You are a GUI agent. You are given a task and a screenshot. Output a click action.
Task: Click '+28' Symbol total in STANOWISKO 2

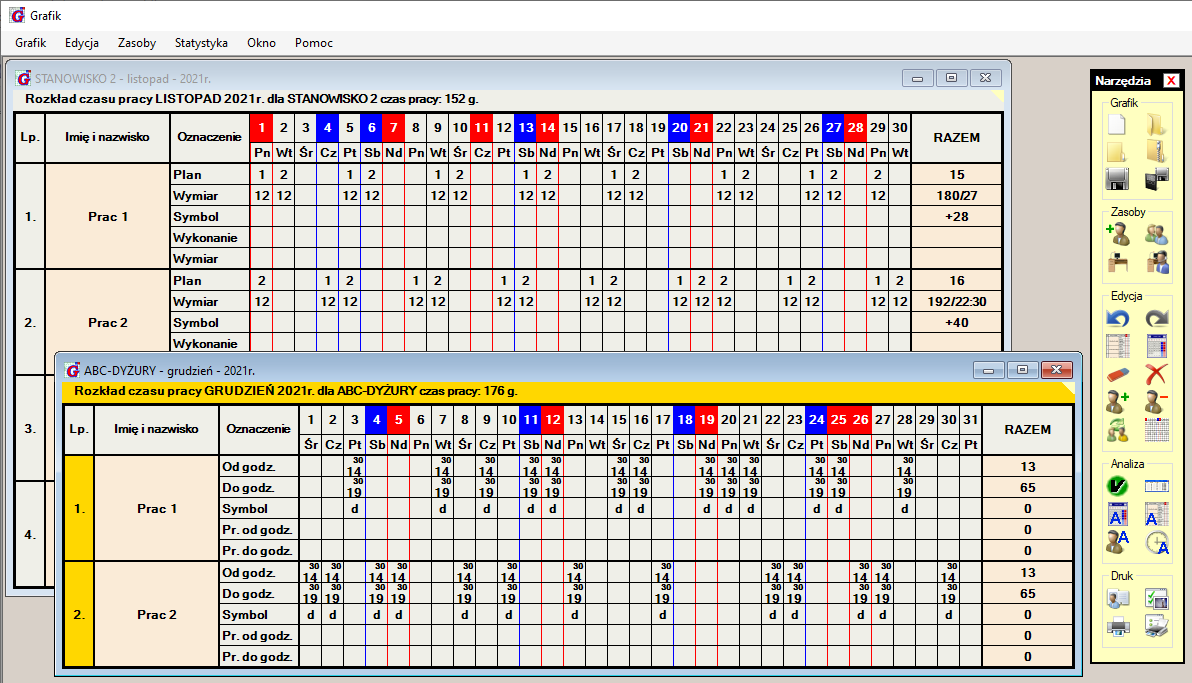(x=956, y=217)
